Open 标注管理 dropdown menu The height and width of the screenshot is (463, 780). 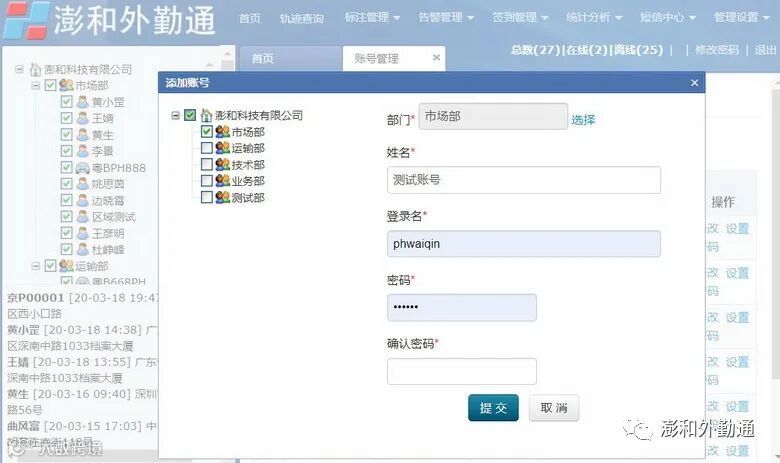pyautogui.click(x=372, y=17)
